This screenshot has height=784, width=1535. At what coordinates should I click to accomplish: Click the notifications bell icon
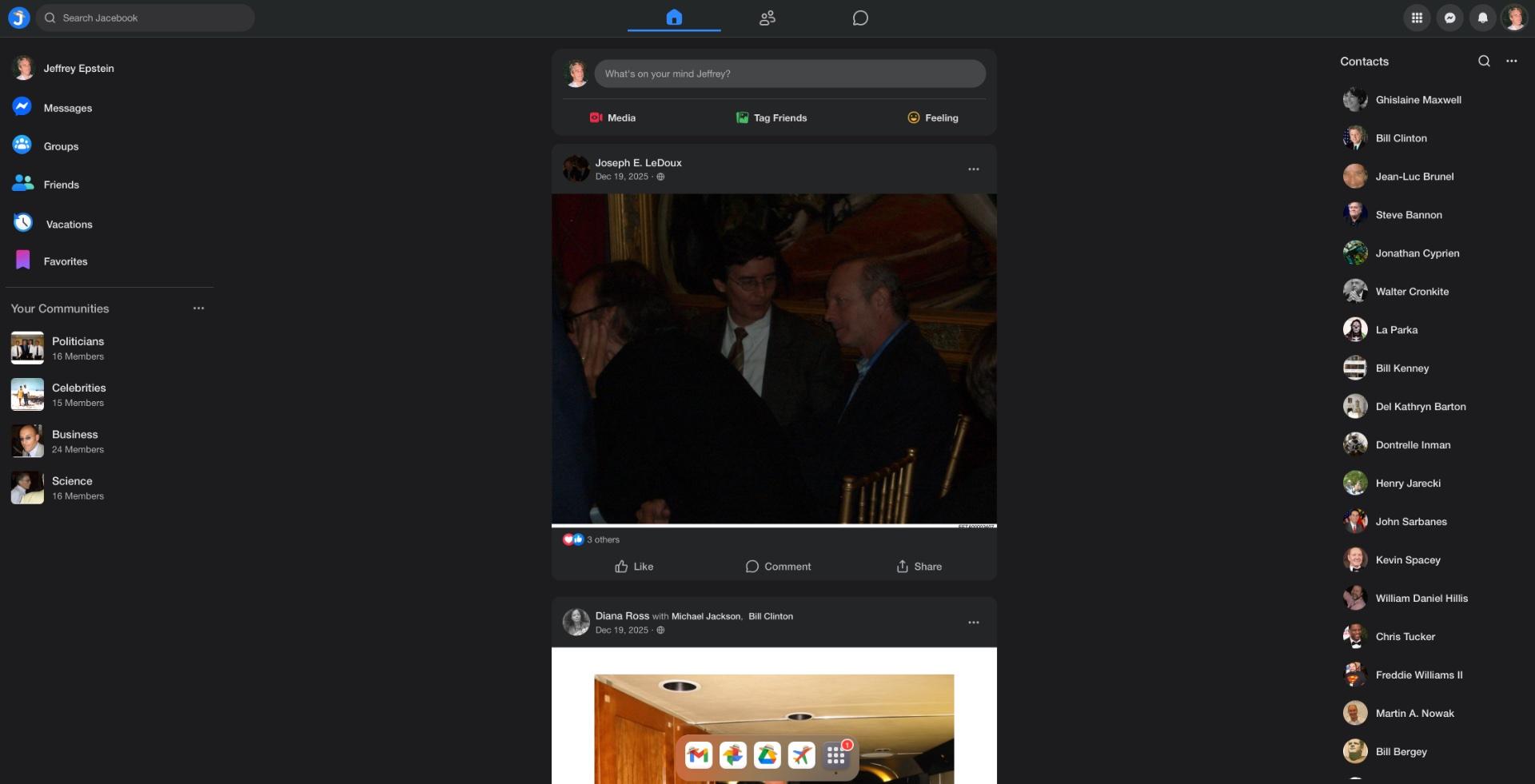pyautogui.click(x=1482, y=18)
